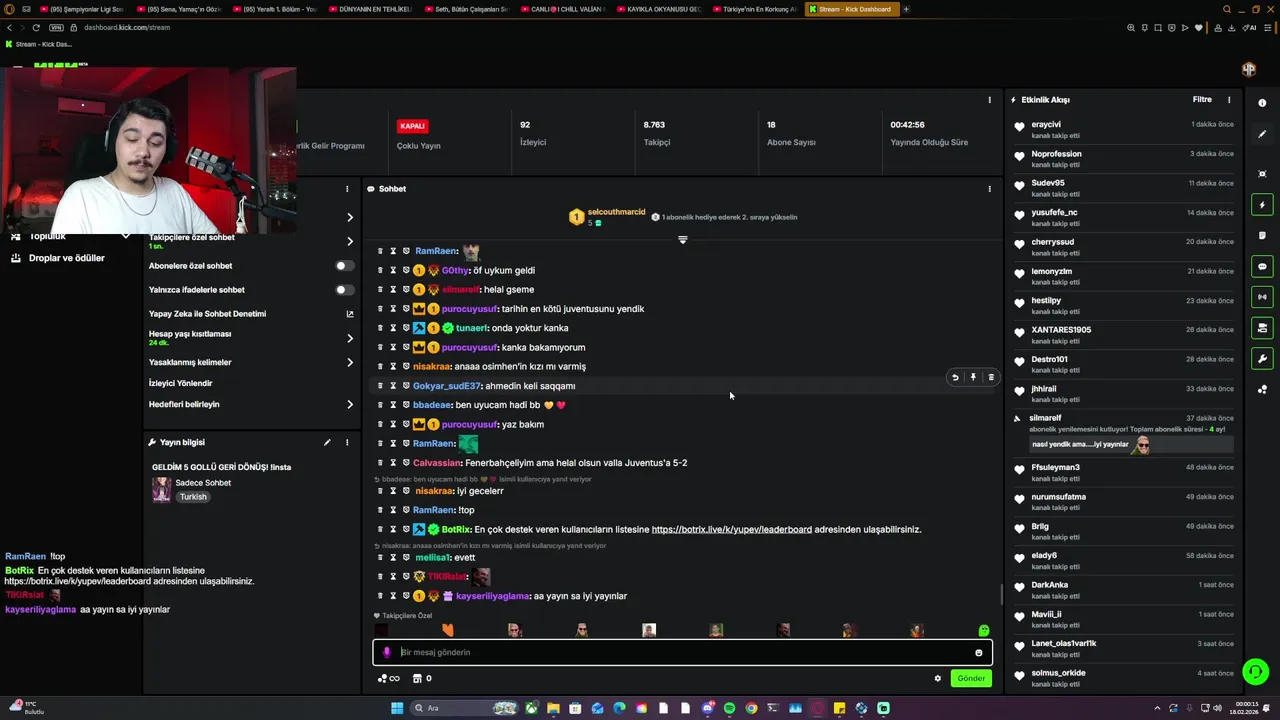Open the emoji picker in message field
Viewport: 1280px width, 720px height.
click(x=979, y=652)
